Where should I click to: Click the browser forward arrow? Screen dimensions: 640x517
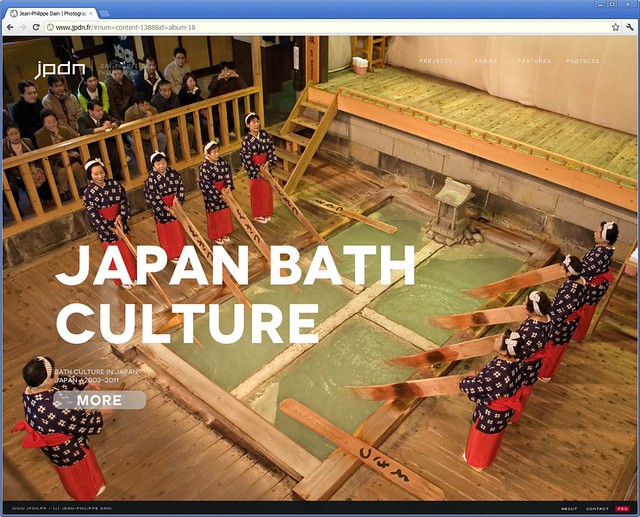click(x=23, y=27)
